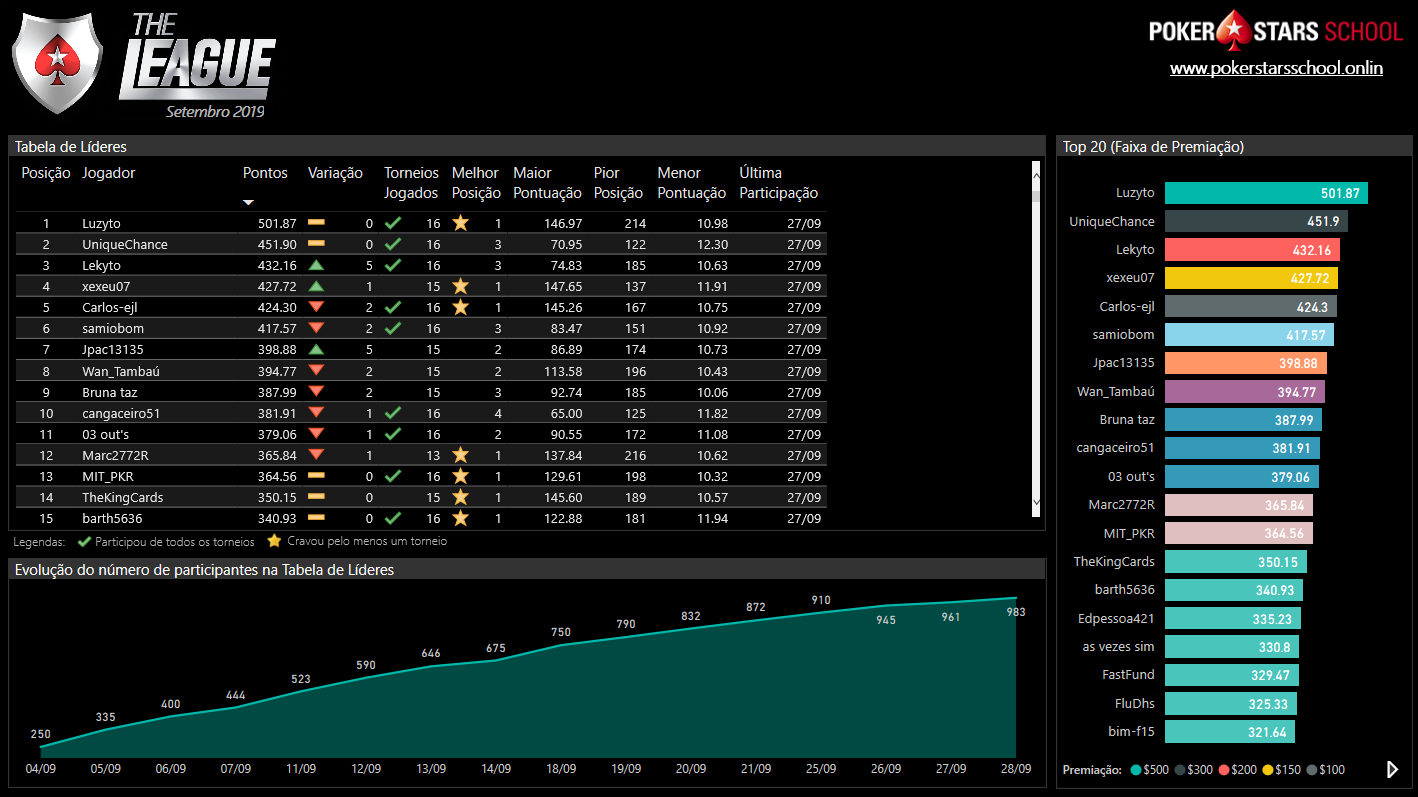Select the $300 Premiação legend swatch
This screenshot has width=1418, height=797.
(x=1181, y=770)
